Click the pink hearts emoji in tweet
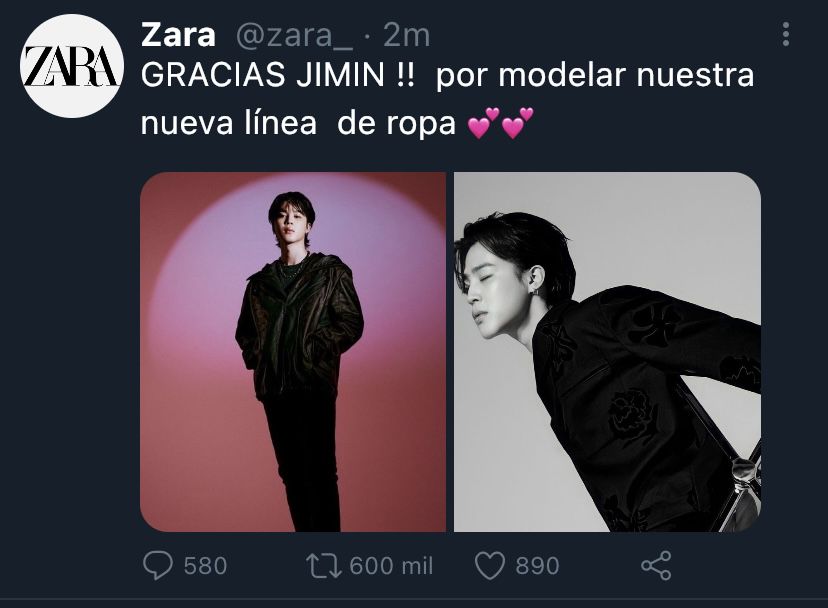Image resolution: width=828 pixels, height=608 pixels. pos(501,123)
